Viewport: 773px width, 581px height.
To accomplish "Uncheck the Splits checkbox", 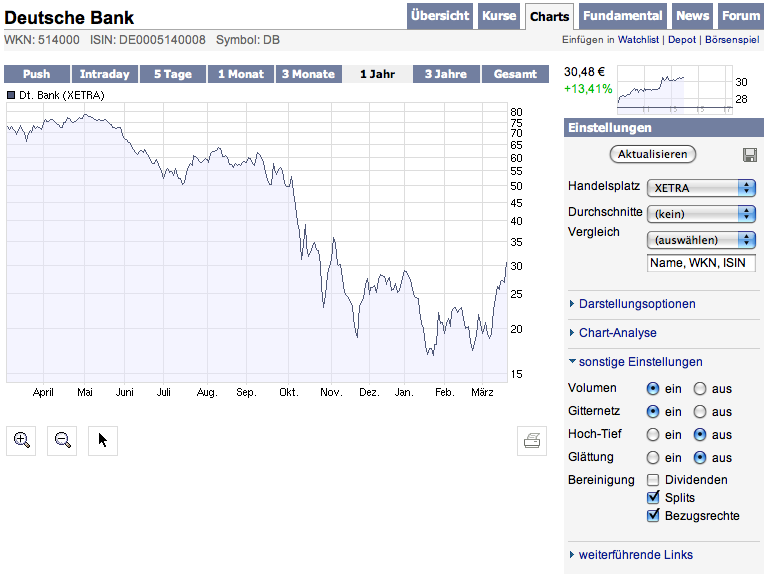I will [653, 497].
